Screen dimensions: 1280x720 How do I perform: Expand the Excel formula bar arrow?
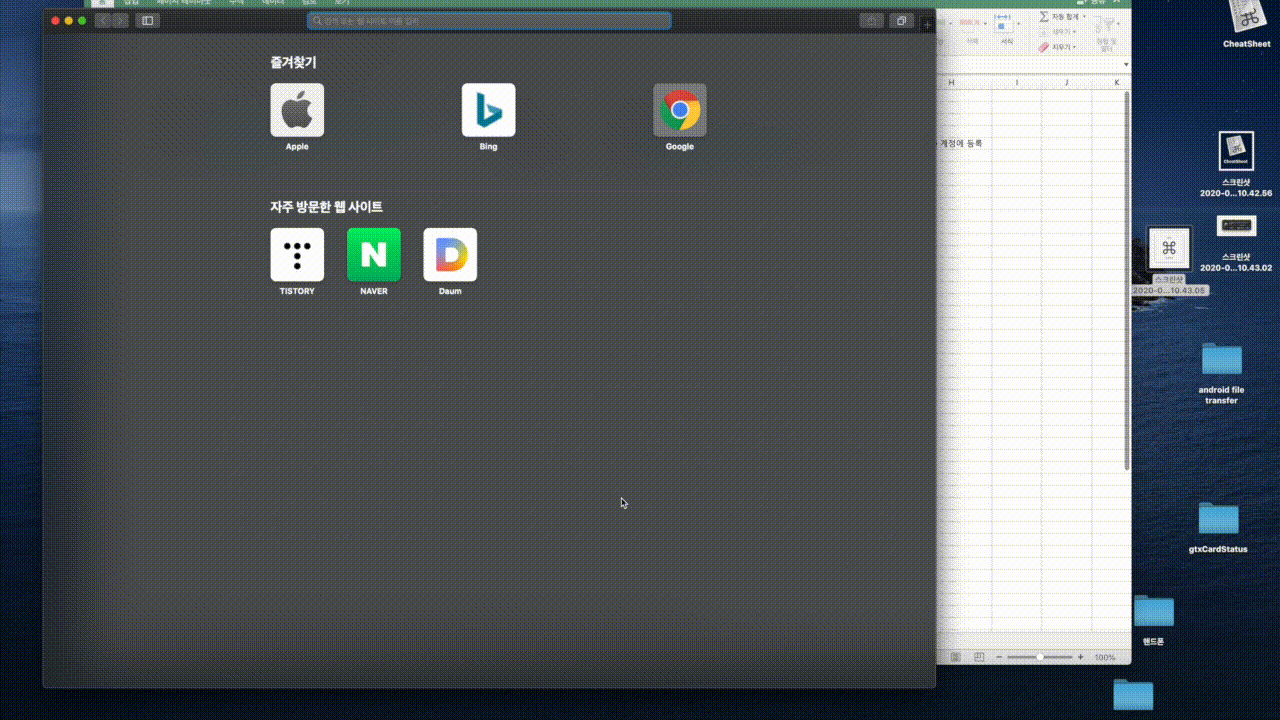[x=1126, y=64]
